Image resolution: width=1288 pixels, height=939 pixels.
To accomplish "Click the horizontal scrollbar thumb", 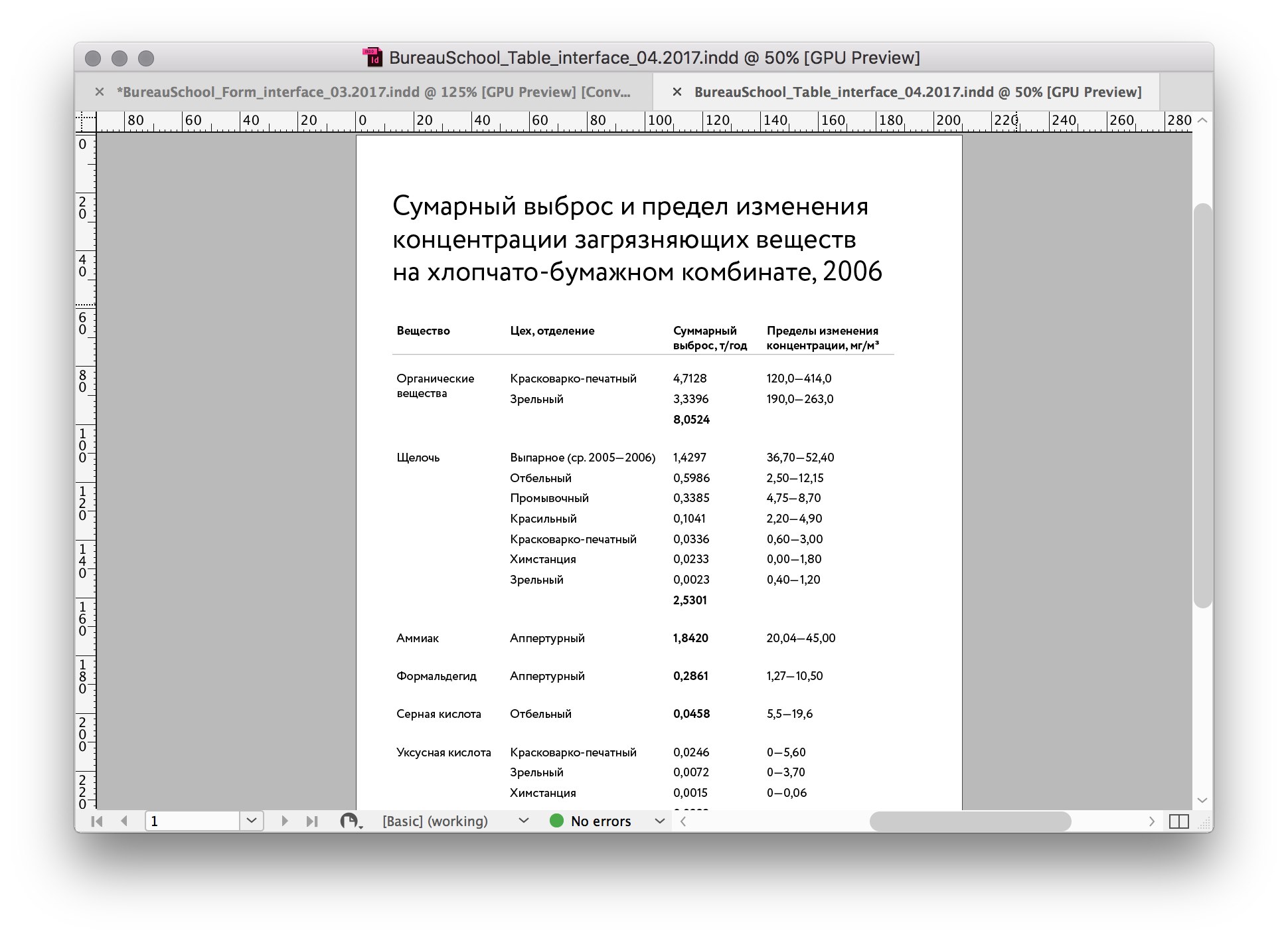I will pyautogui.click(x=970, y=821).
